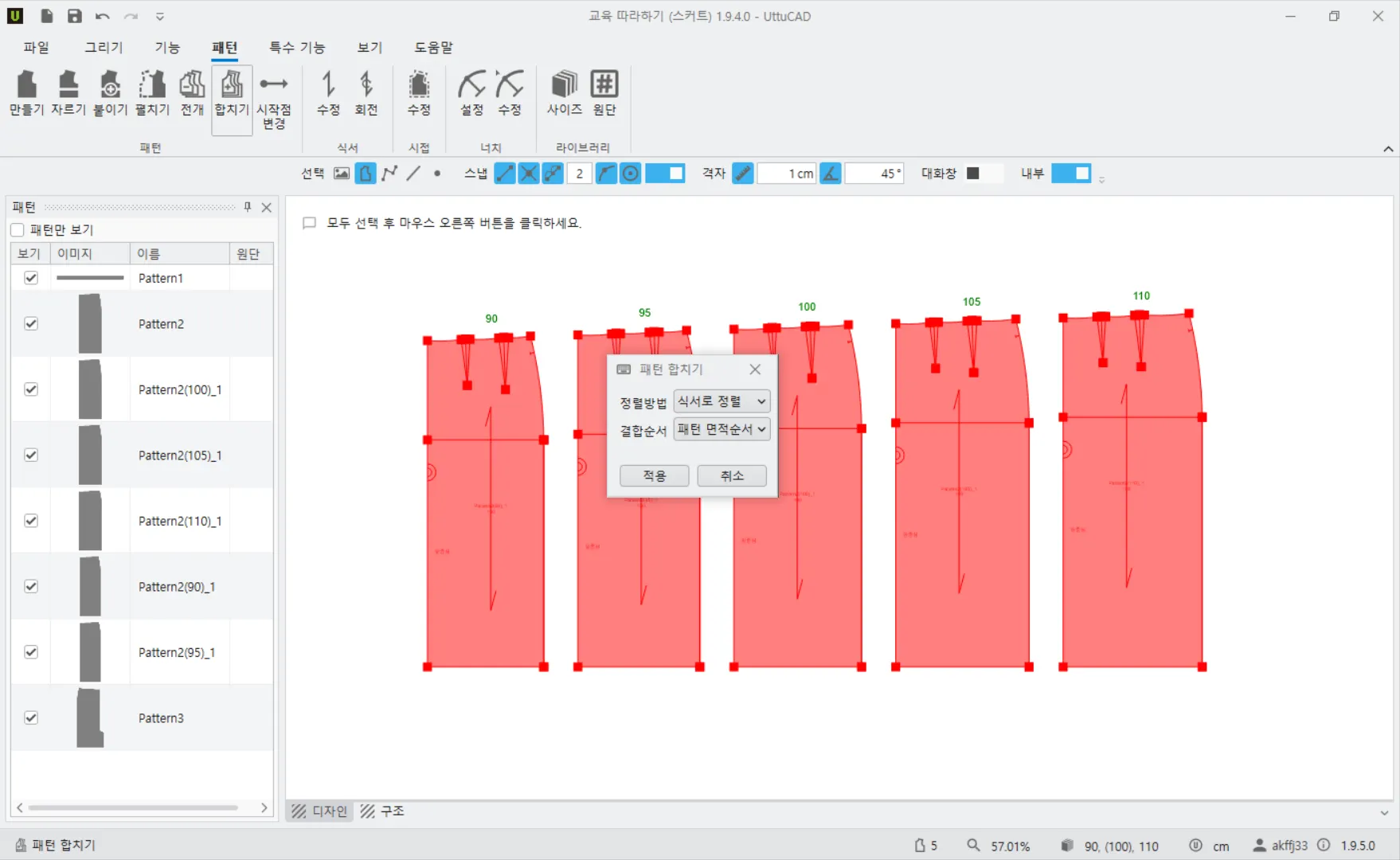
Task: Click the 대화창 color swatch
Action: pos(973,174)
